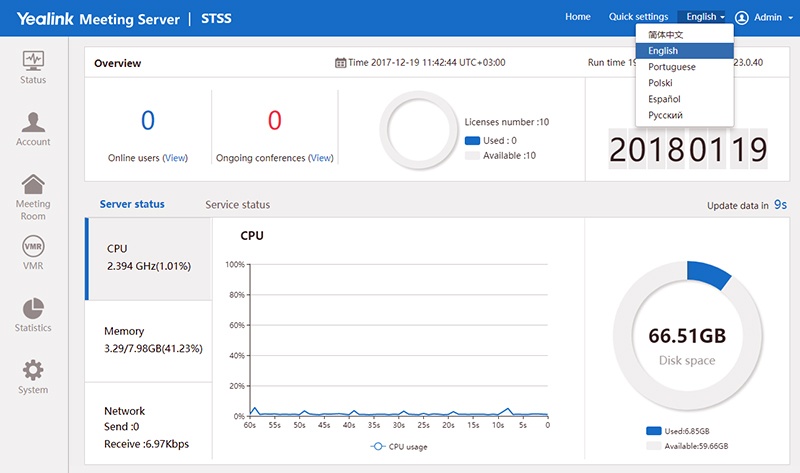Screen dimensions: 800x473
Task: Select Portuguese language option
Action: tap(685, 67)
